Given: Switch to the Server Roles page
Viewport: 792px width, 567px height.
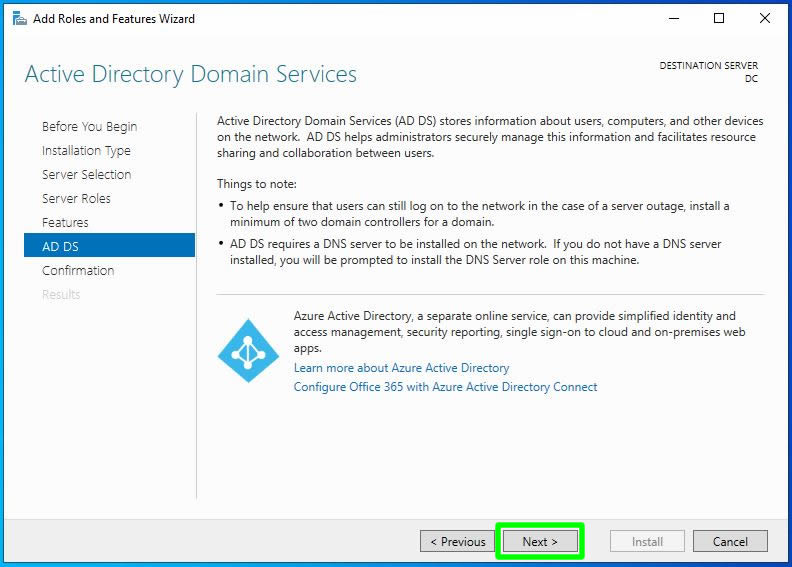Looking at the screenshot, I should coord(76,199).
